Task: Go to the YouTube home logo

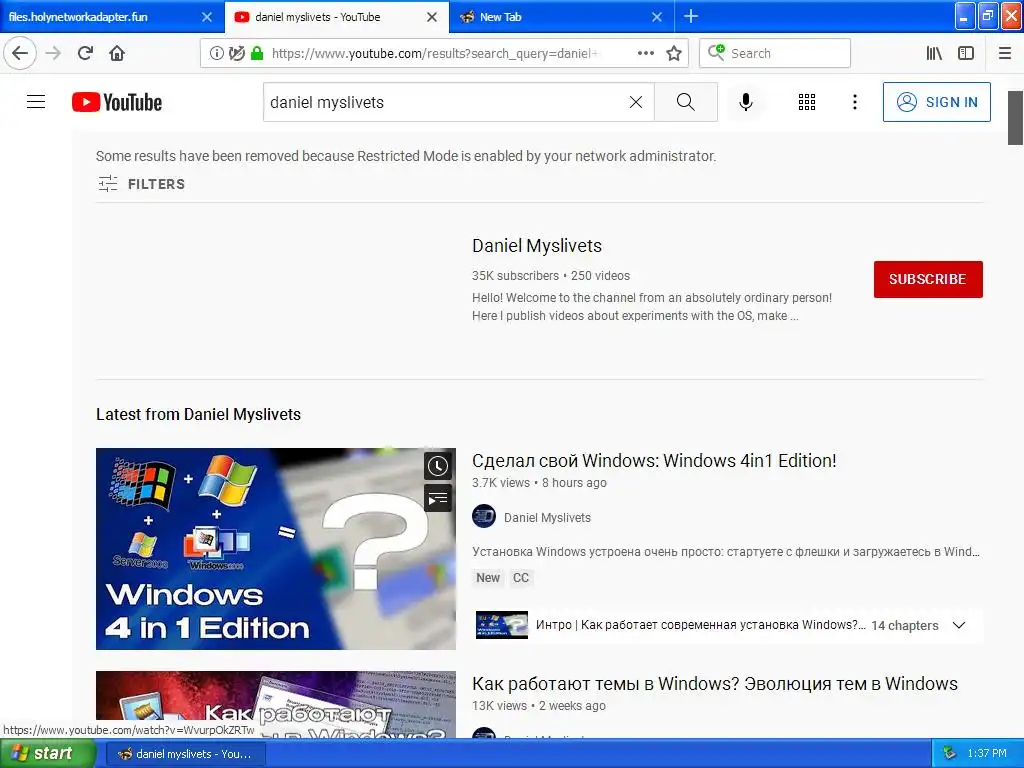Action: [x=117, y=102]
